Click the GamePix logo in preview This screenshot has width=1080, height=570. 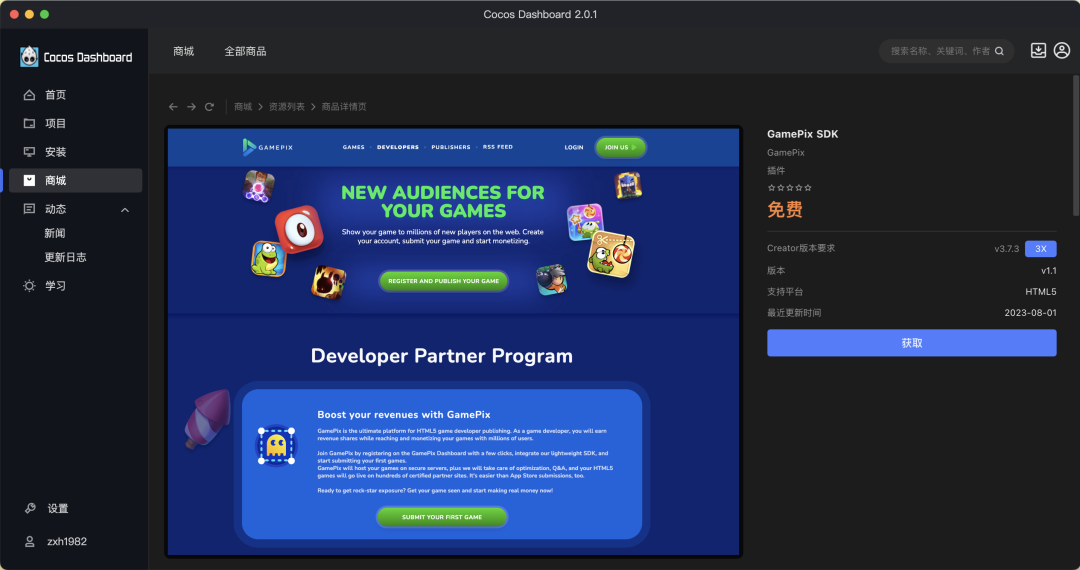coord(268,147)
